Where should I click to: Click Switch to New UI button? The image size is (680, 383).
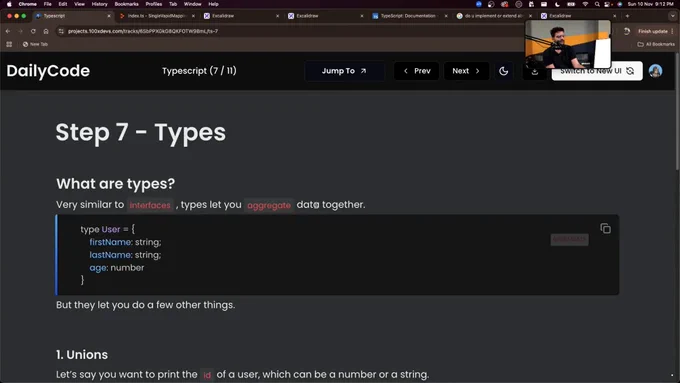tap(597, 71)
